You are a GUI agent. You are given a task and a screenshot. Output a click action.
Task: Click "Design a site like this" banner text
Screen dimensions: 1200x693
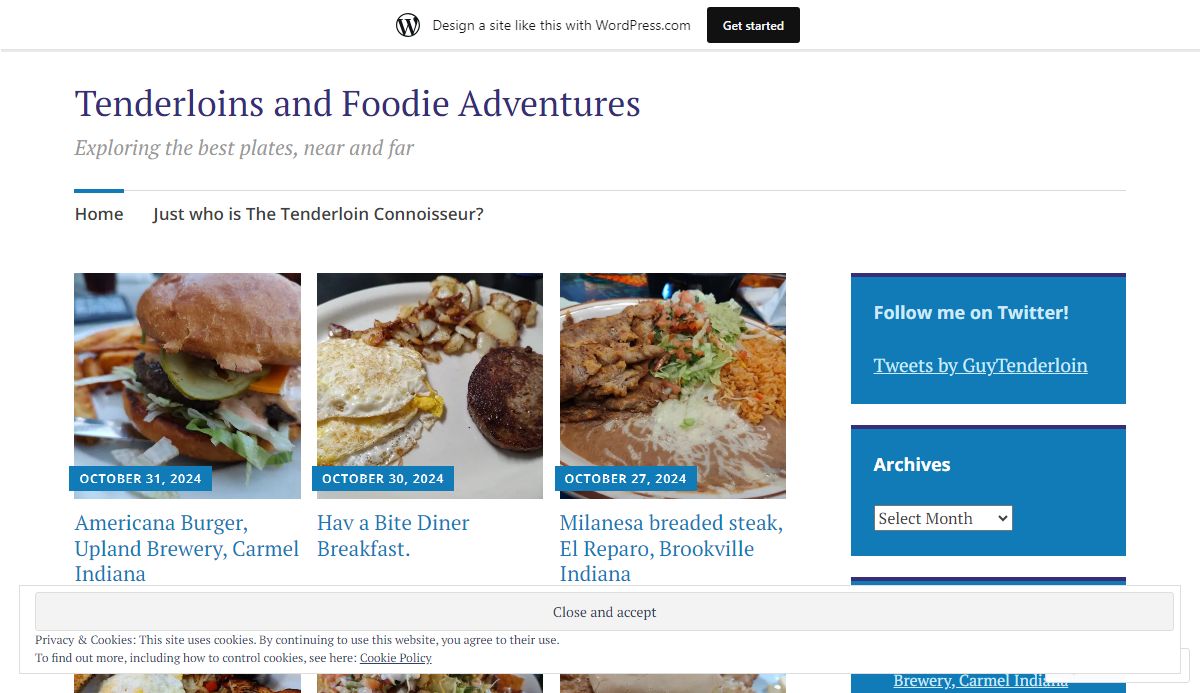click(x=561, y=25)
